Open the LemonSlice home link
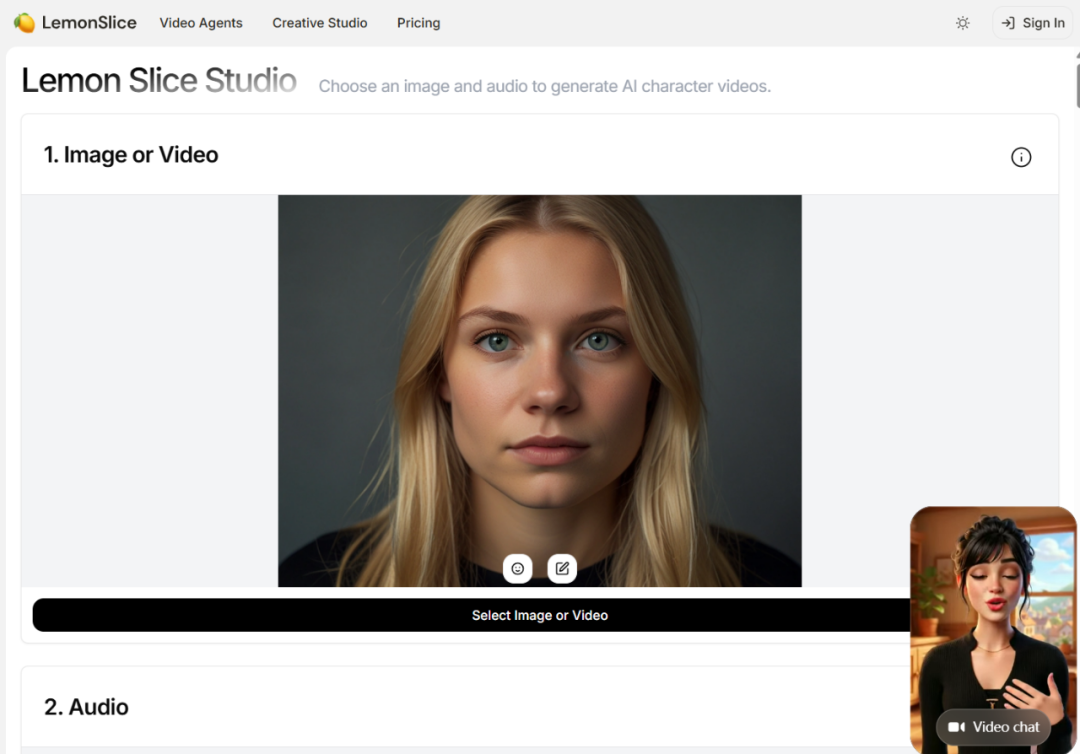The width and height of the screenshot is (1080, 754). (88, 22)
